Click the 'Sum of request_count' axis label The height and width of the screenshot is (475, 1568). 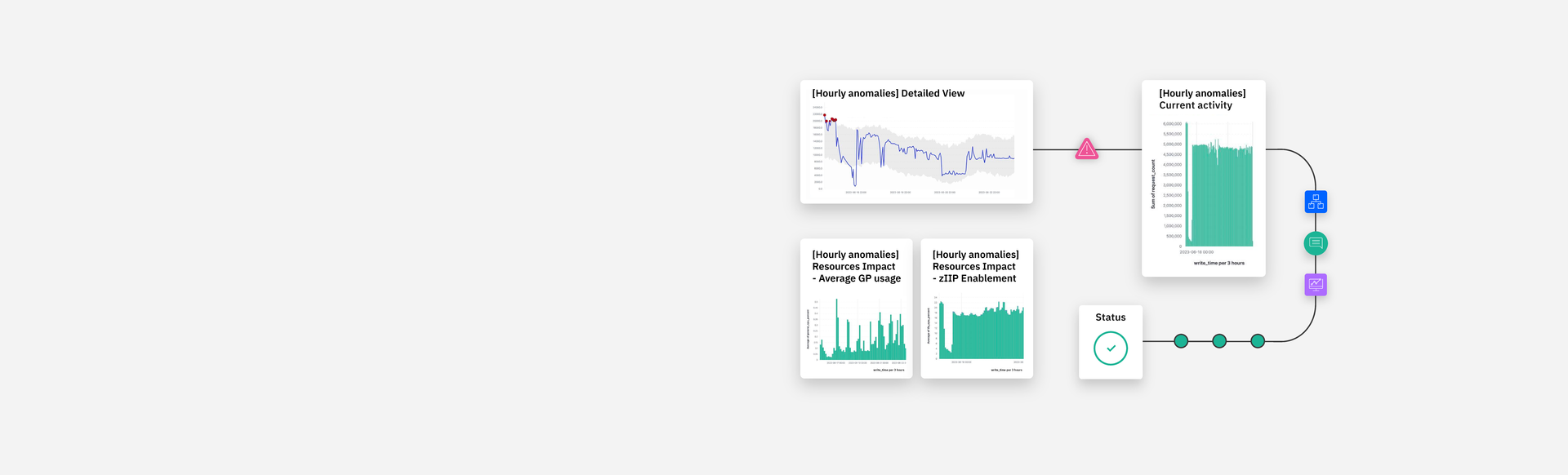pos(1153,184)
